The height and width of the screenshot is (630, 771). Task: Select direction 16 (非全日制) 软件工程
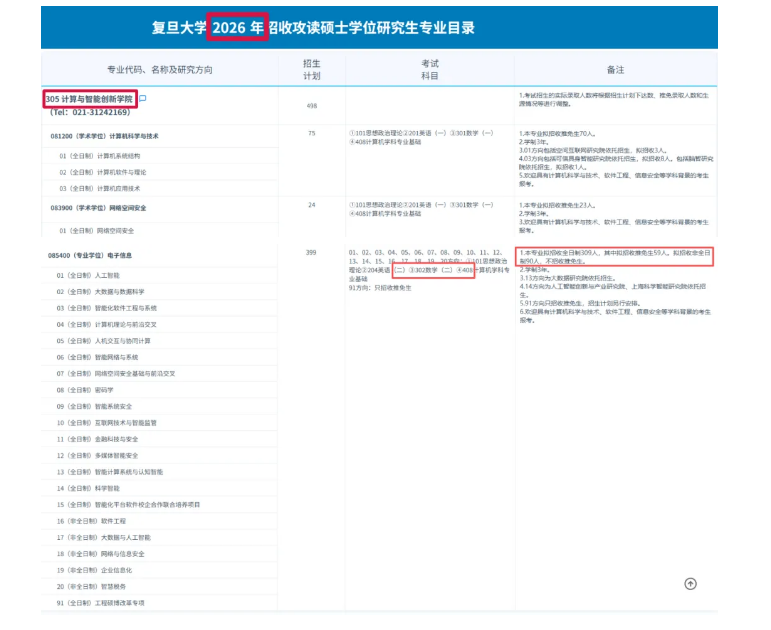point(91,521)
